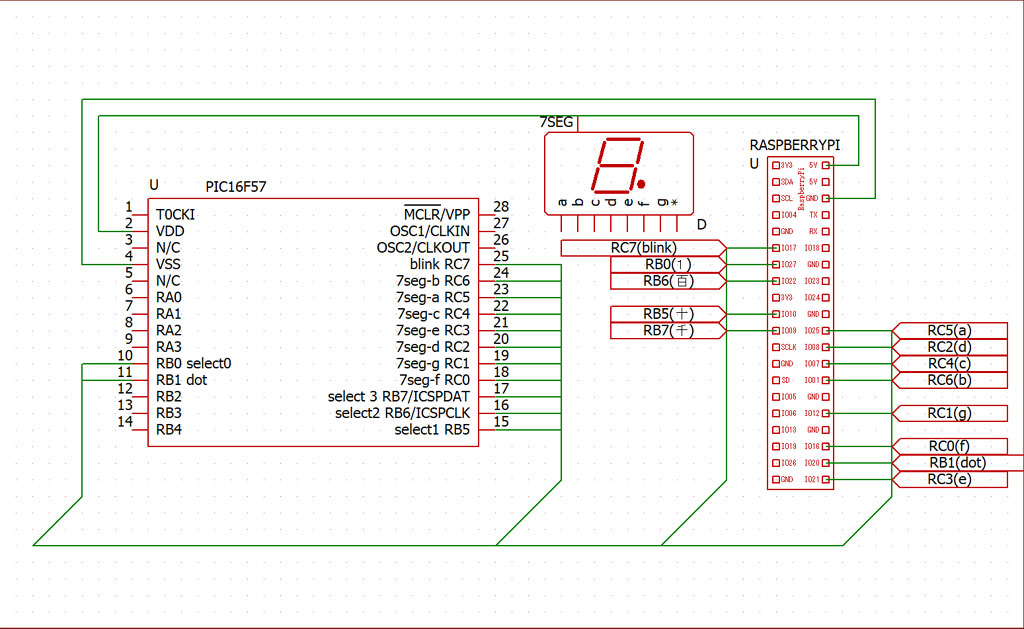
Task: Click the 7seg-g RC1 pin label
Action: [x=433, y=363]
